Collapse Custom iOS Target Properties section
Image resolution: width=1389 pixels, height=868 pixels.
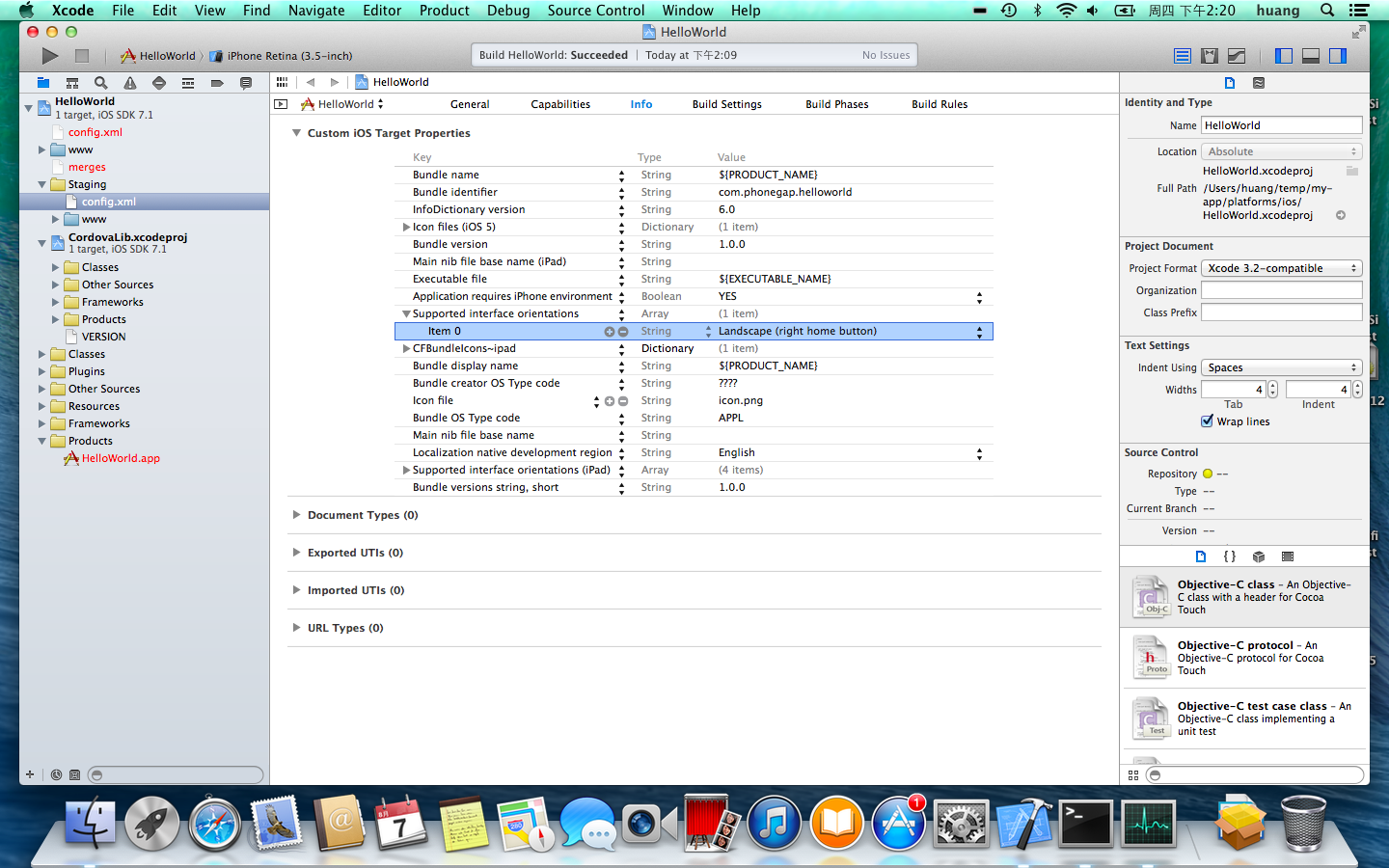click(x=296, y=133)
